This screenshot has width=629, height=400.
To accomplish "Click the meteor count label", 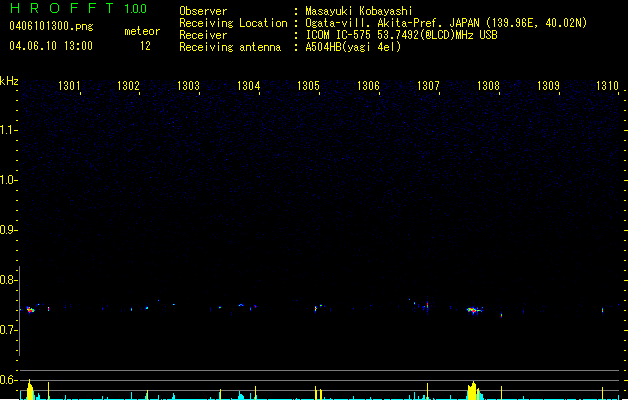I will [142, 31].
